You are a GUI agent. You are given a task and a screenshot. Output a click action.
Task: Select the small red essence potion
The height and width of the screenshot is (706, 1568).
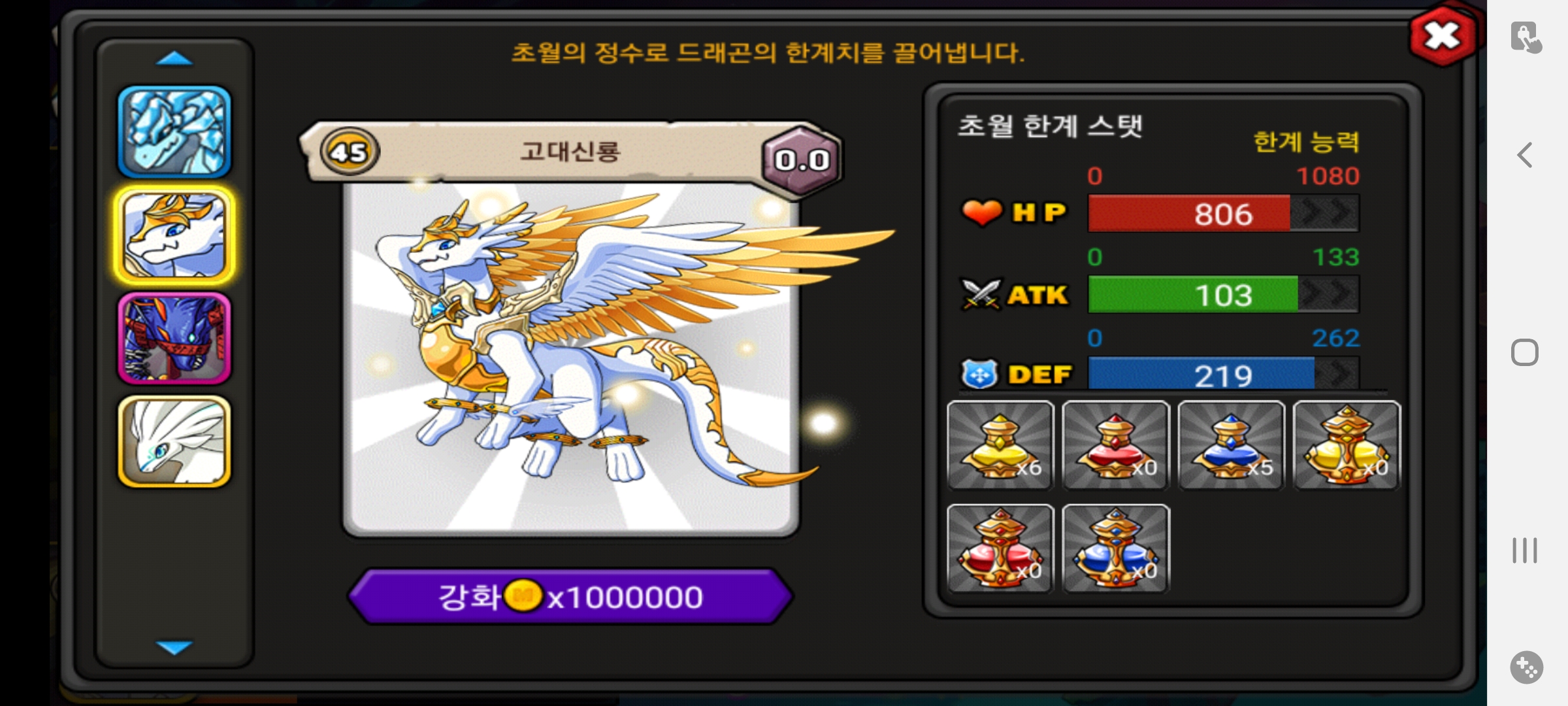(1116, 445)
